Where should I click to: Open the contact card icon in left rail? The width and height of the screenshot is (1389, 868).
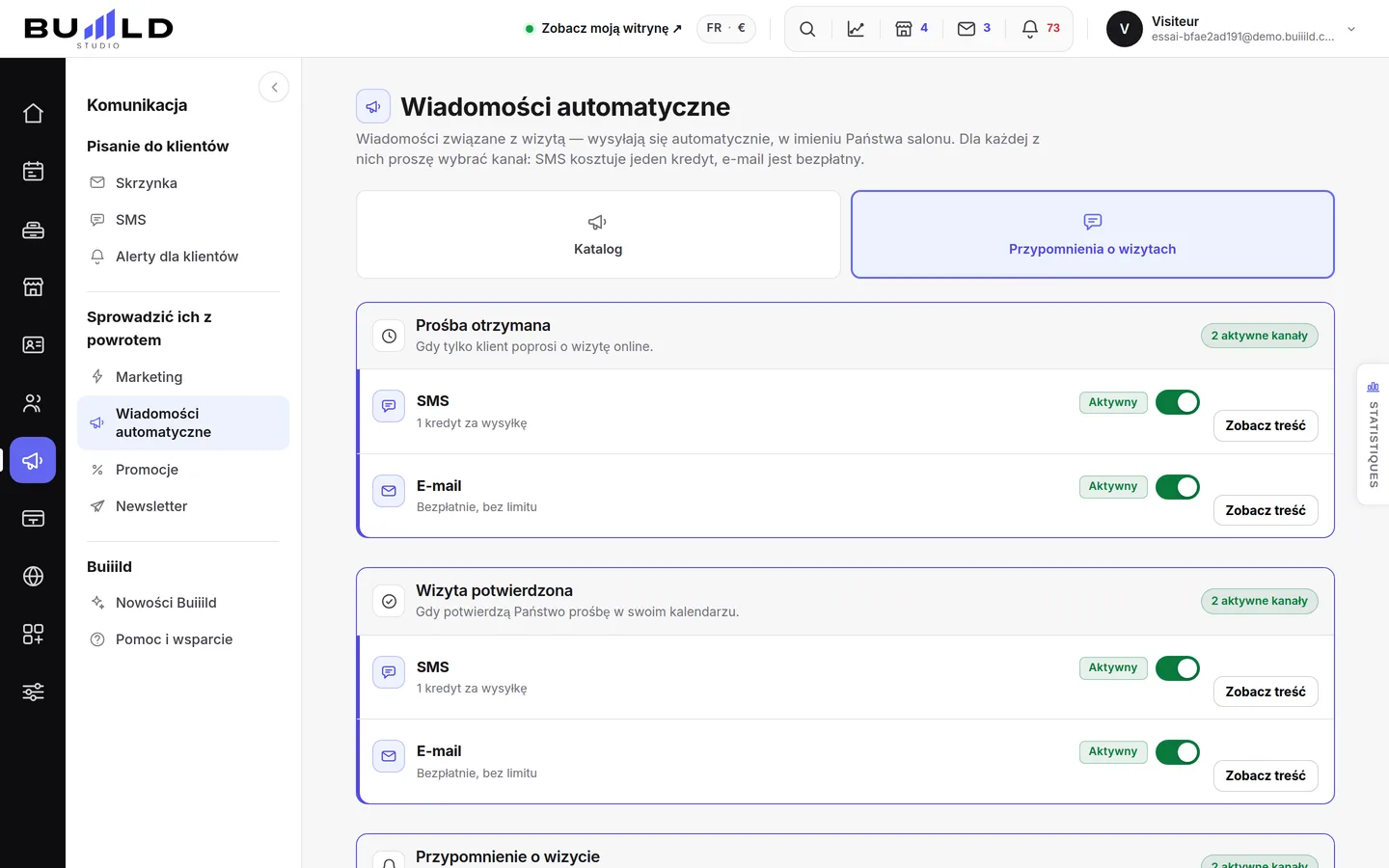point(33,345)
